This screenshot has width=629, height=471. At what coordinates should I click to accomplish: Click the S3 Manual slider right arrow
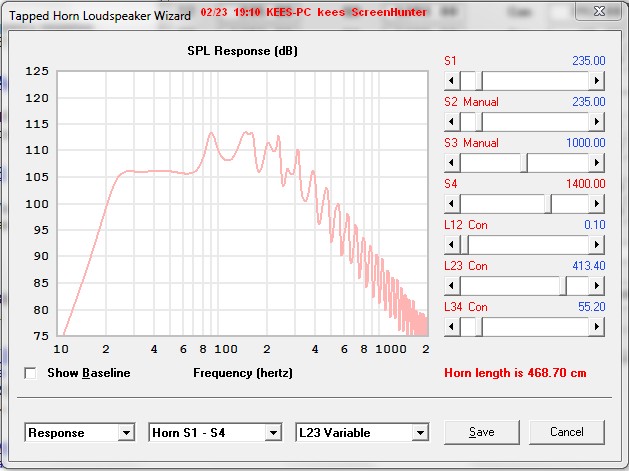click(597, 162)
